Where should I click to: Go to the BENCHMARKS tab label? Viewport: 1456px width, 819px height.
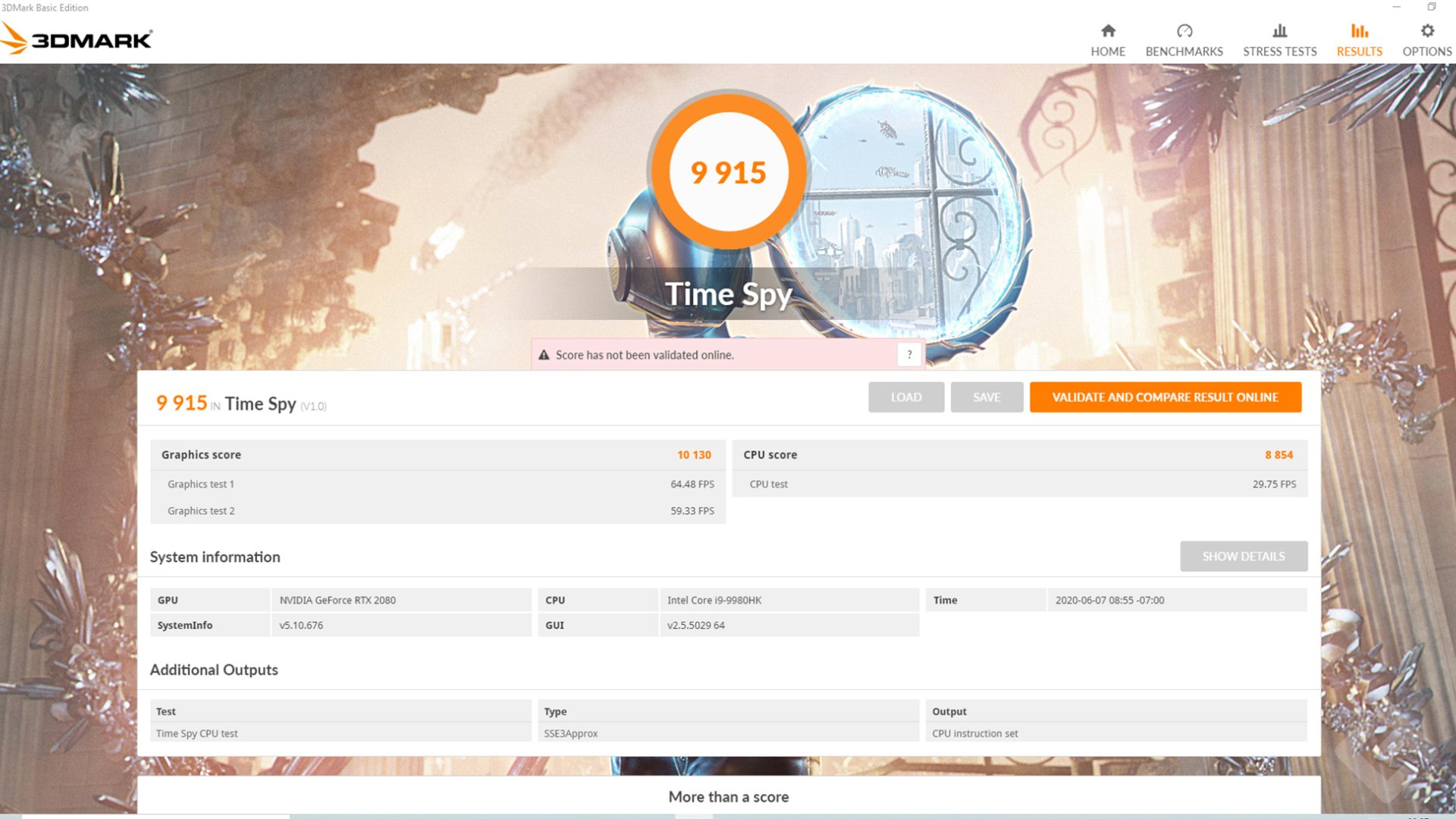(x=1185, y=52)
